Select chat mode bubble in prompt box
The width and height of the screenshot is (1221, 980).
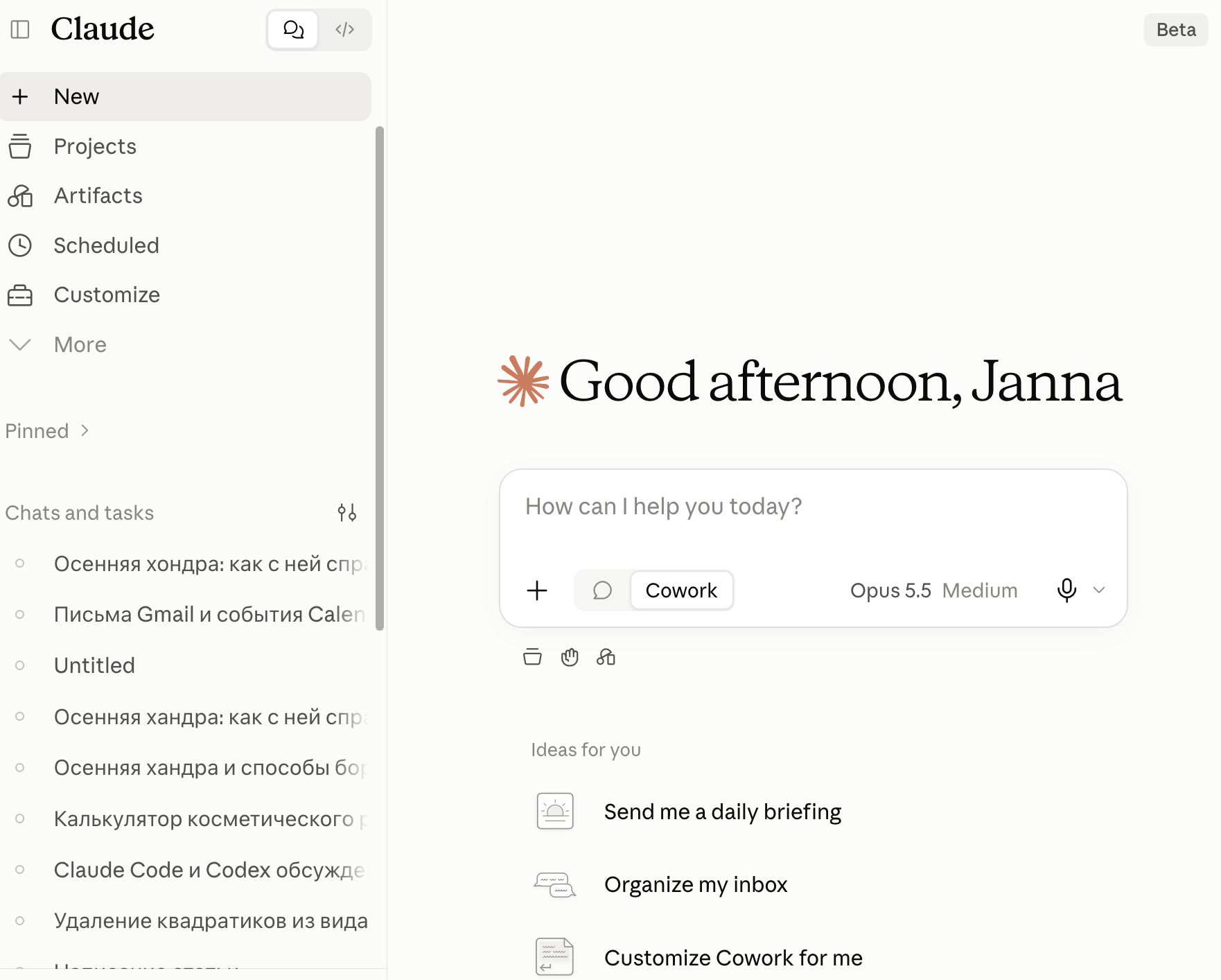602,590
